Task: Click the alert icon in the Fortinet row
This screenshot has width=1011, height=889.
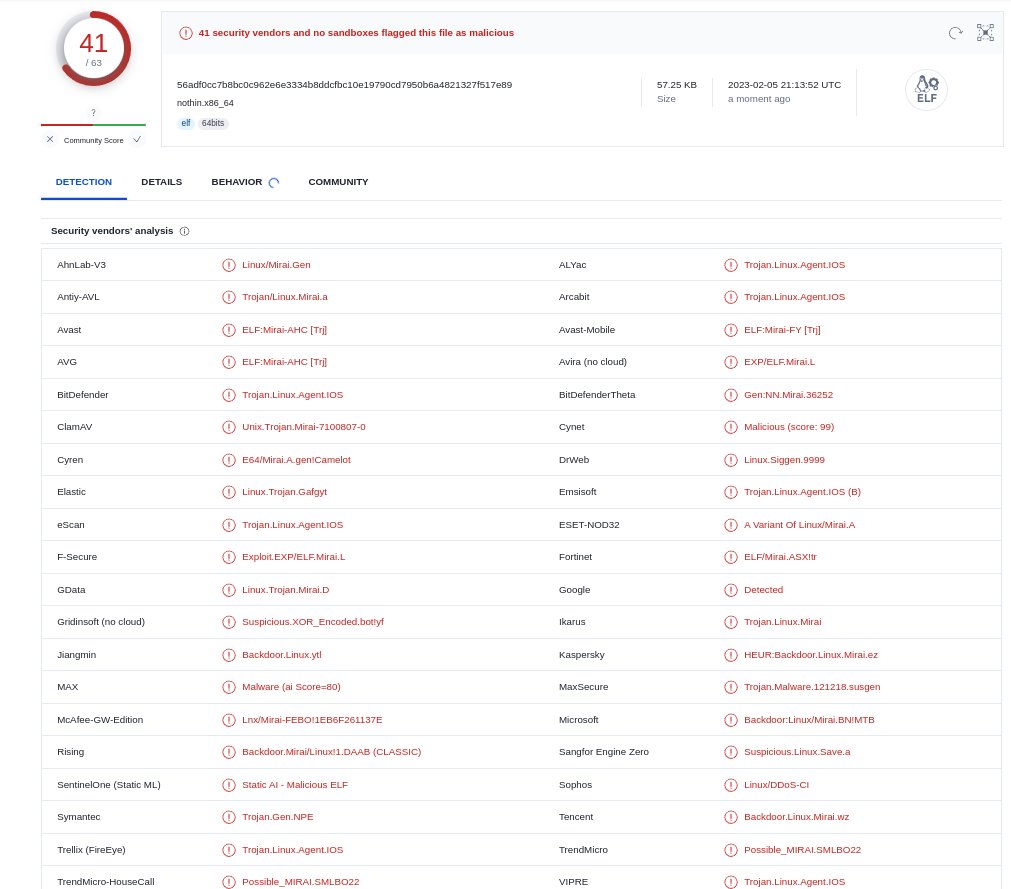Action: (731, 558)
